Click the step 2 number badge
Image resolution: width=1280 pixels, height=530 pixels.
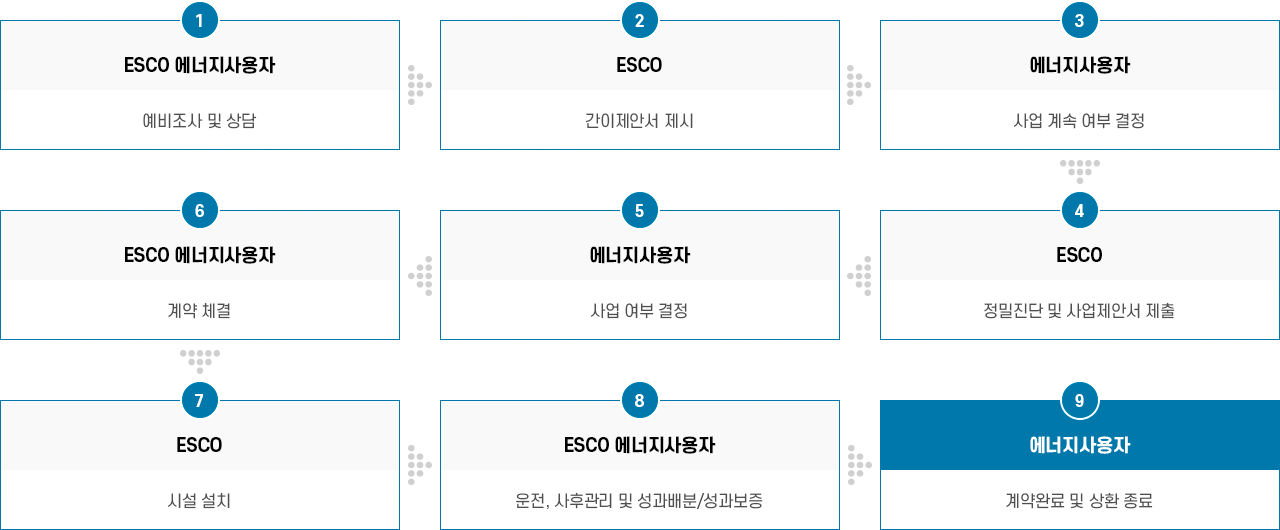[639, 20]
